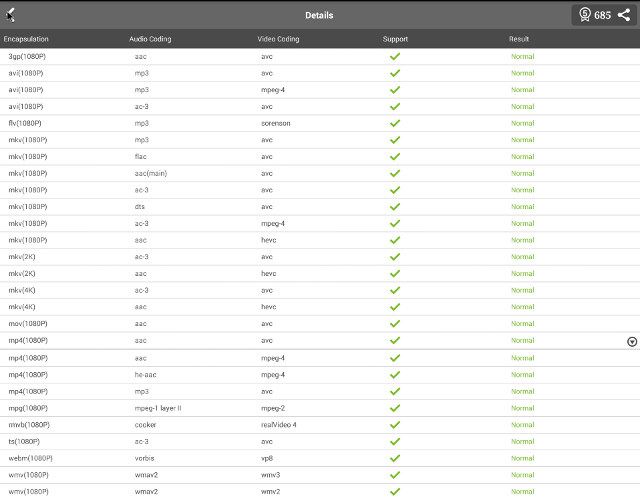Click checkmark for rmvb(1080P) cooker row

[395, 425]
